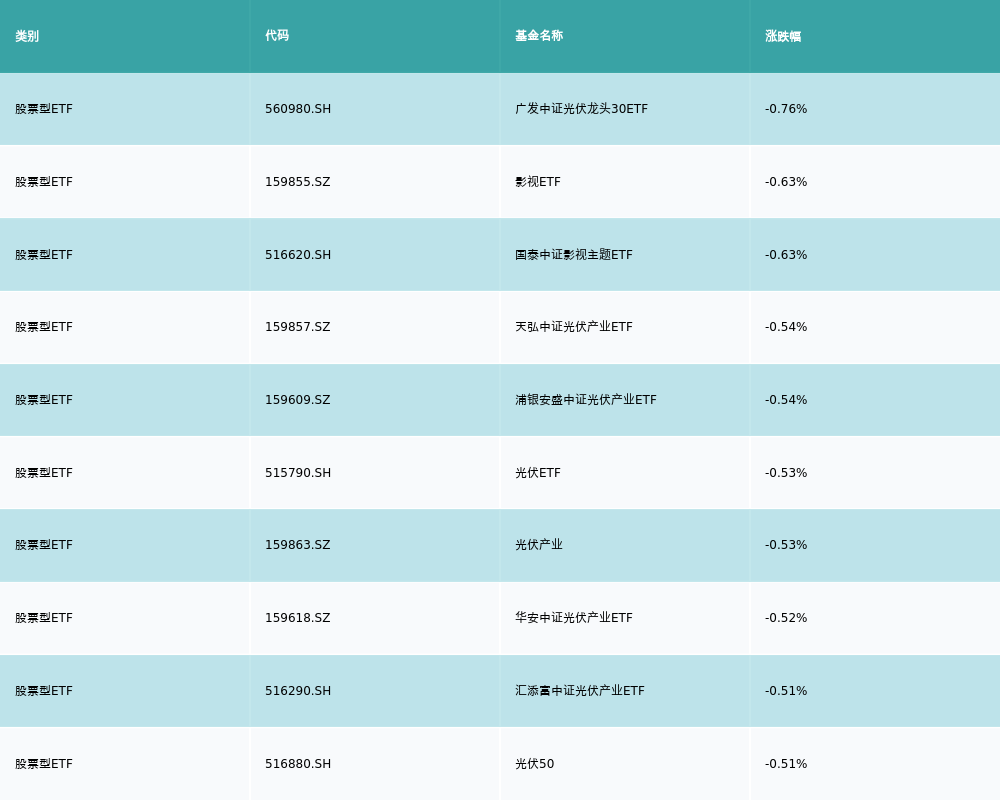Click the -0.76% change value
Screen dimensions: 1000x800
point(786,109)
